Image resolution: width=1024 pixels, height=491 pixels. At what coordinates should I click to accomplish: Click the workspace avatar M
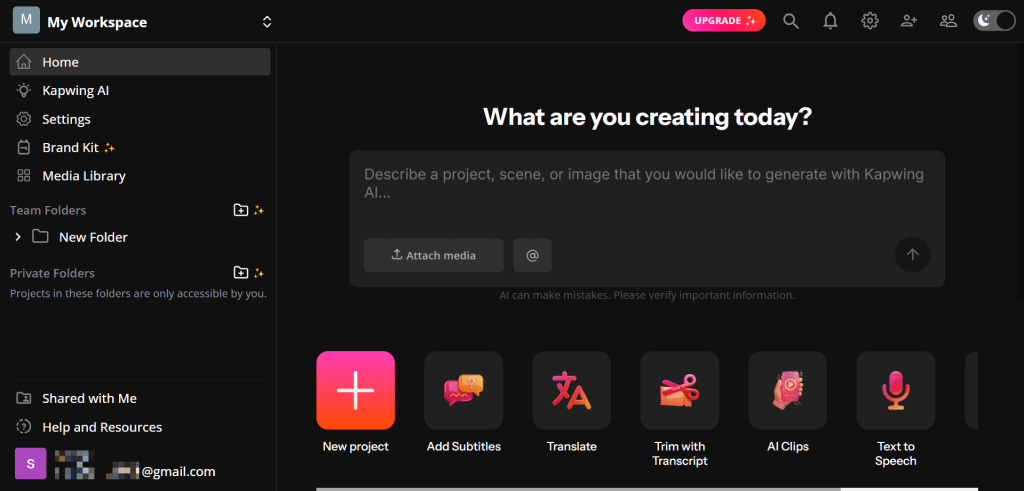(x=26, y=20)
